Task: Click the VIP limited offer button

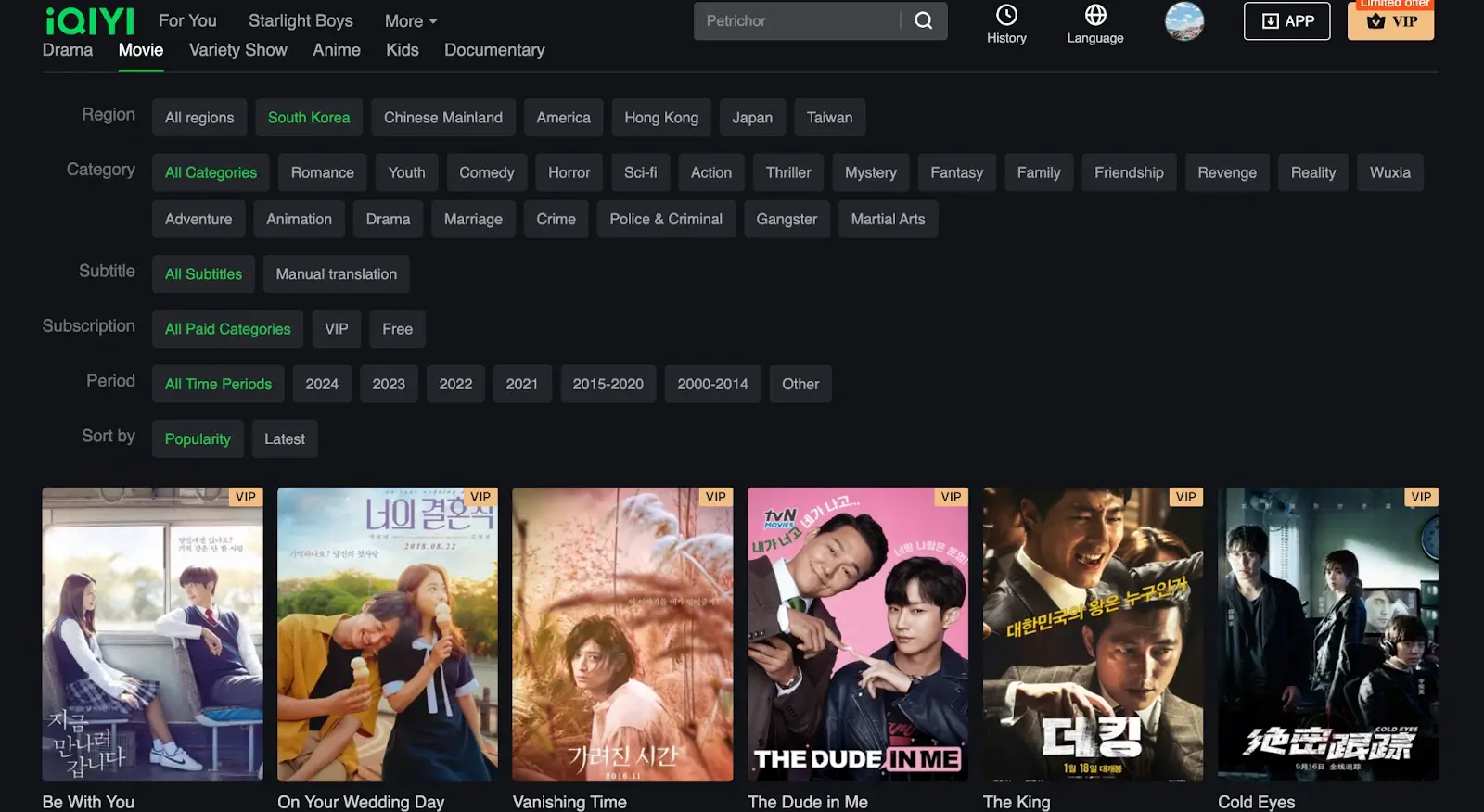Action: tap(1391, 20)
